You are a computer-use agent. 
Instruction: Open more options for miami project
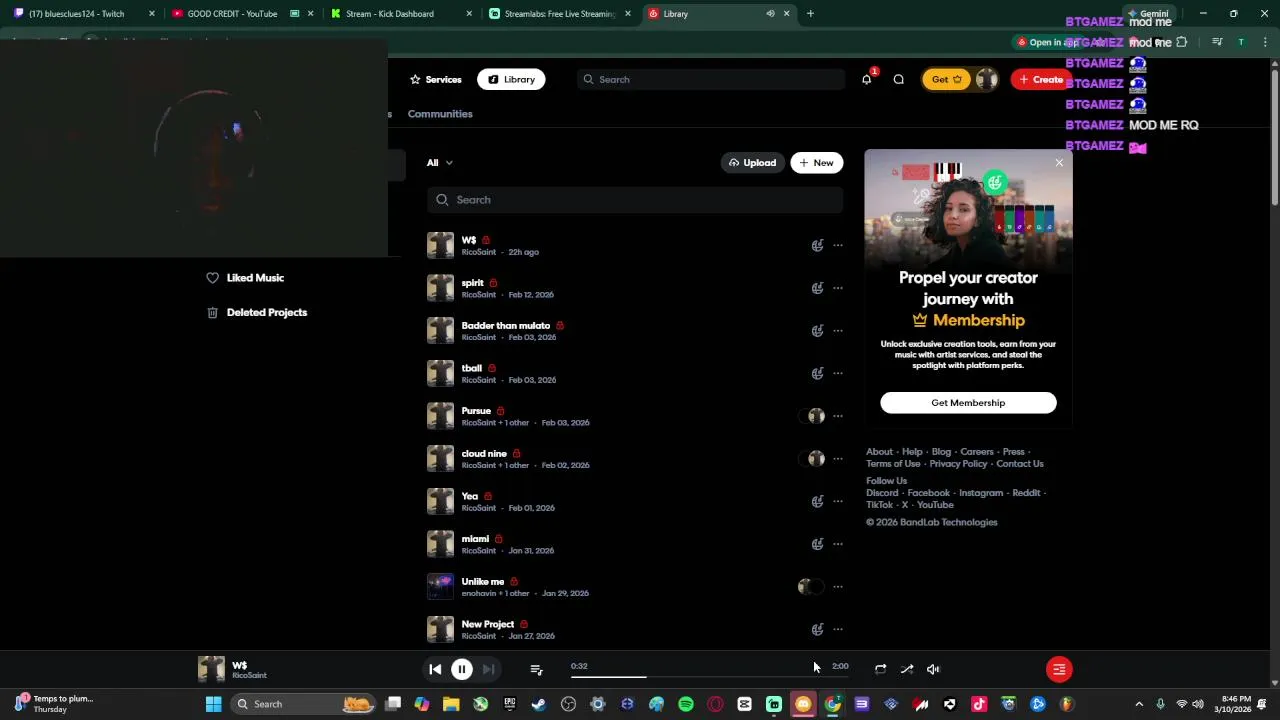coord(838,544)
